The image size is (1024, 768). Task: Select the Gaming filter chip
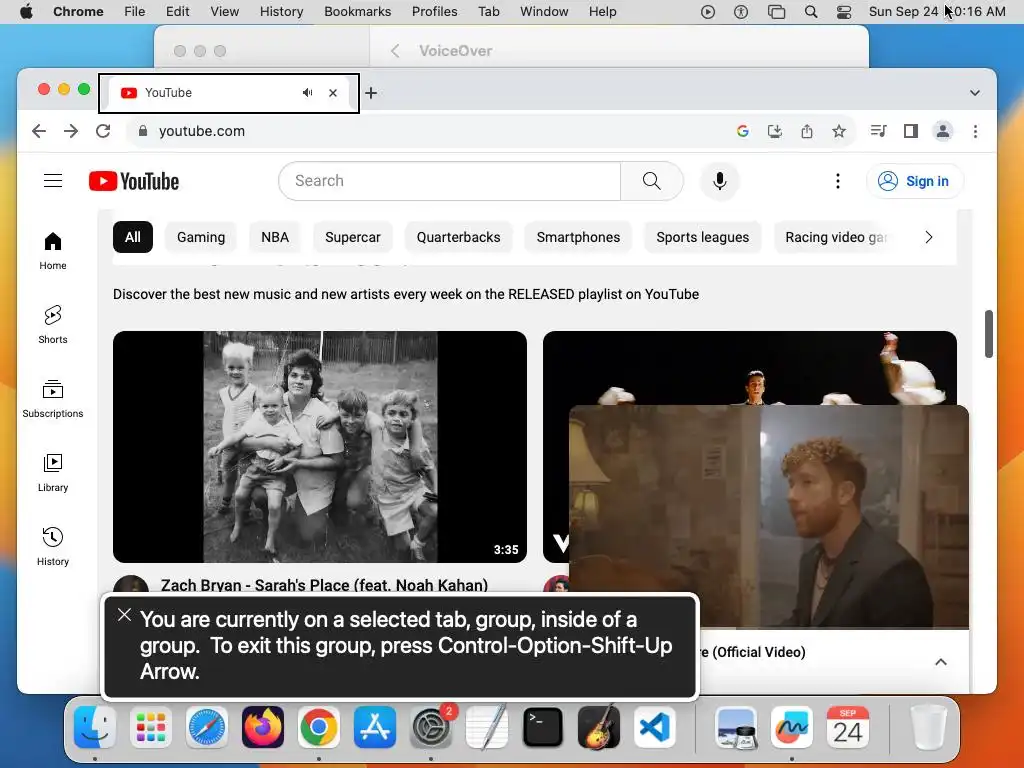(201, 237)
